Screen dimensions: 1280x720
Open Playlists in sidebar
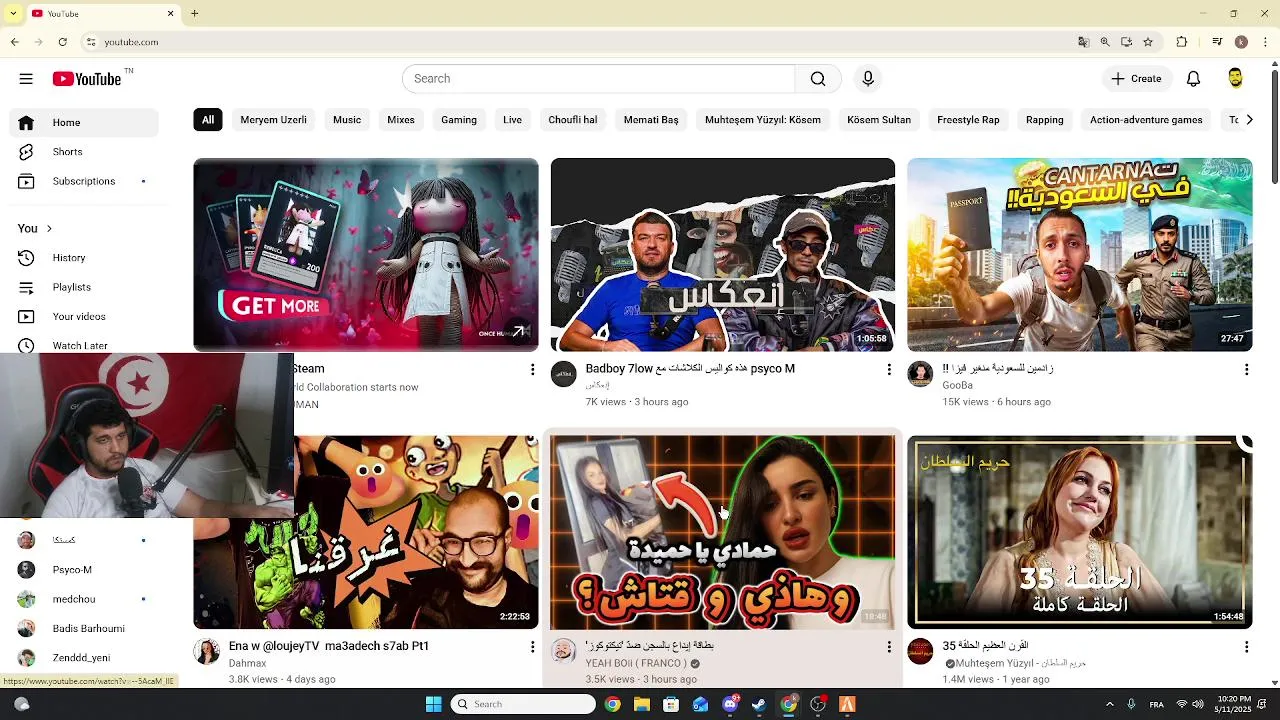pyautogui.click(x=84, y=287)
